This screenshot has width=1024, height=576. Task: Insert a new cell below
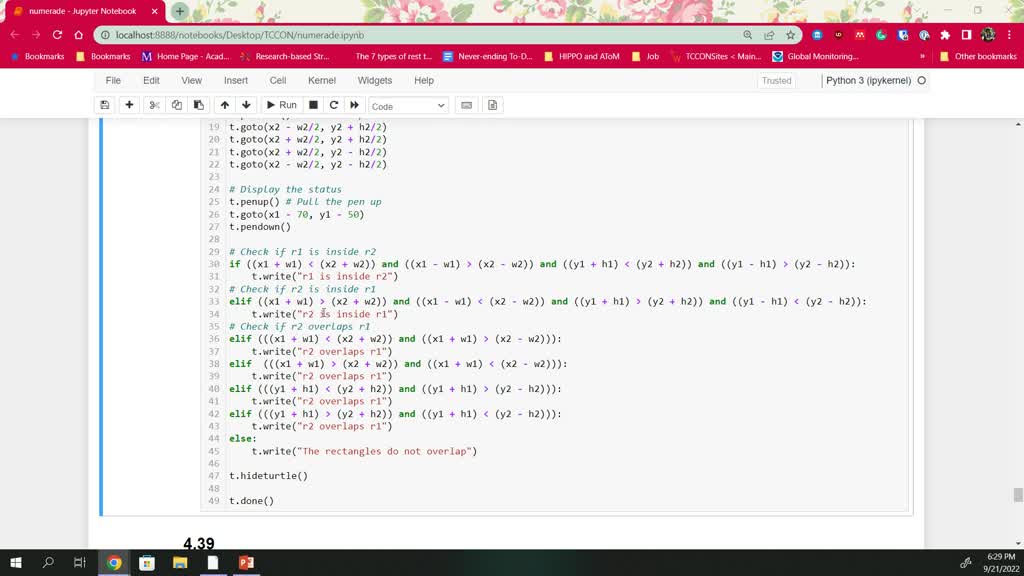pyautogui.click(x=131, y=105)
